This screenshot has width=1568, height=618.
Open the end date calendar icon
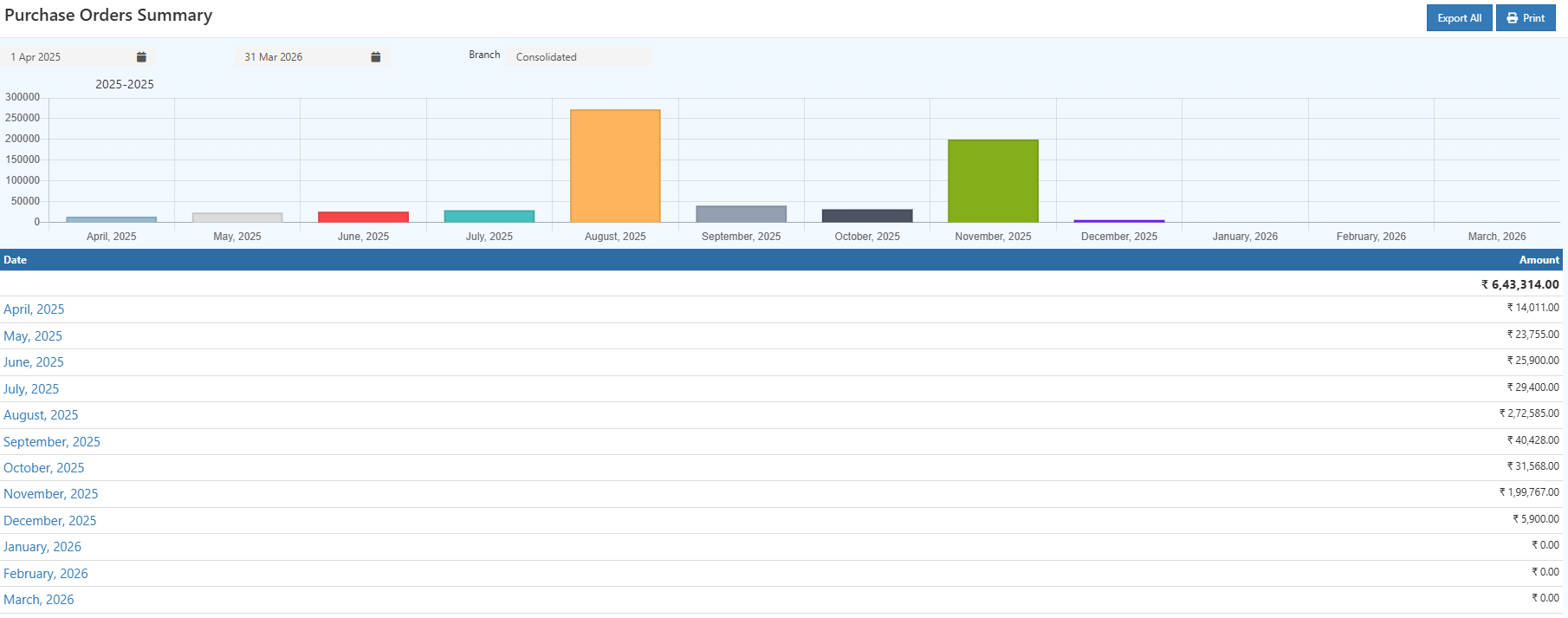[376, 57]
